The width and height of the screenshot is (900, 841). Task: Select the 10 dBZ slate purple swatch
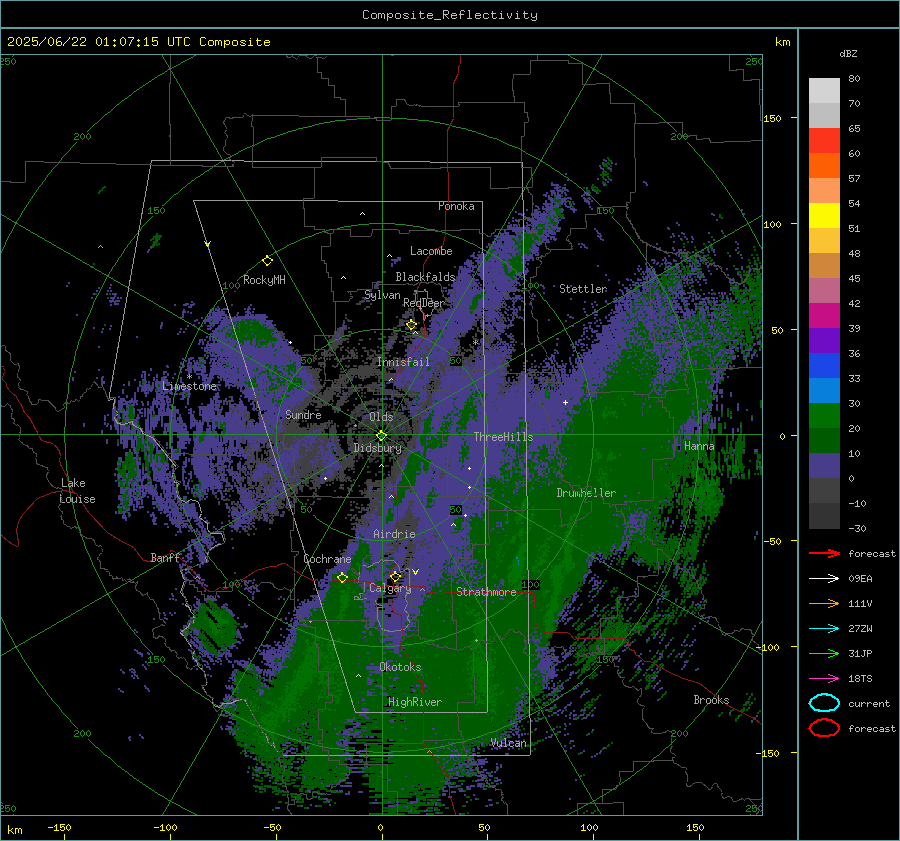click(824, 466)
